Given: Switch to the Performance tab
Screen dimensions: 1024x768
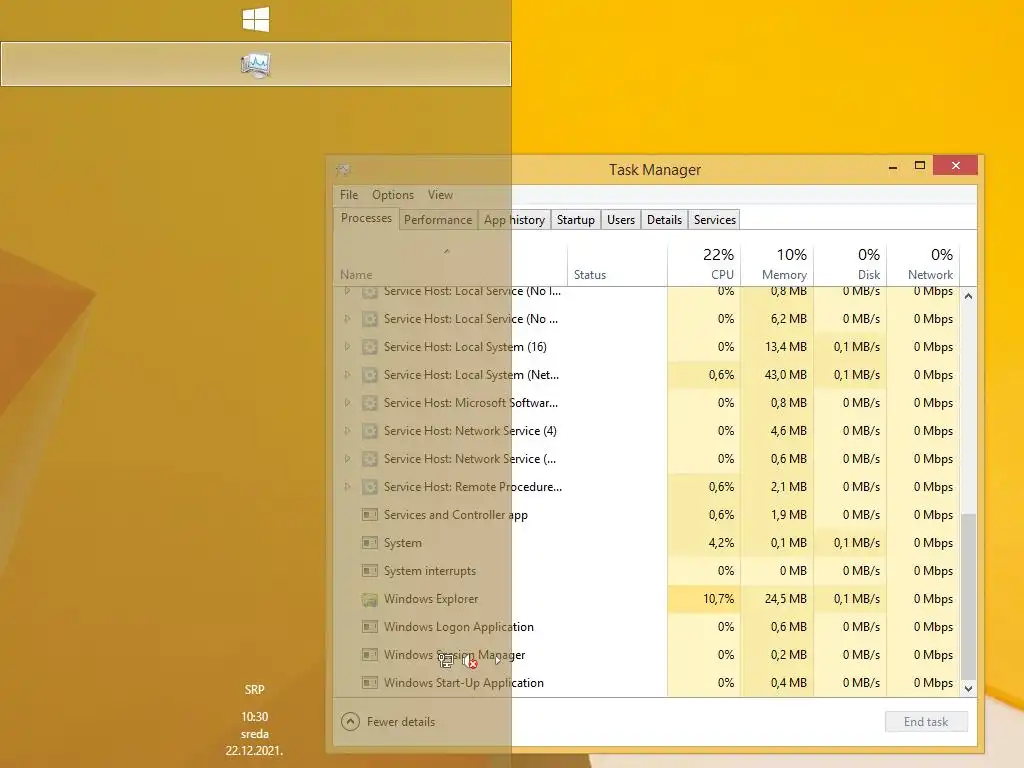Looking at the screenshot, I should click(438, 220).
